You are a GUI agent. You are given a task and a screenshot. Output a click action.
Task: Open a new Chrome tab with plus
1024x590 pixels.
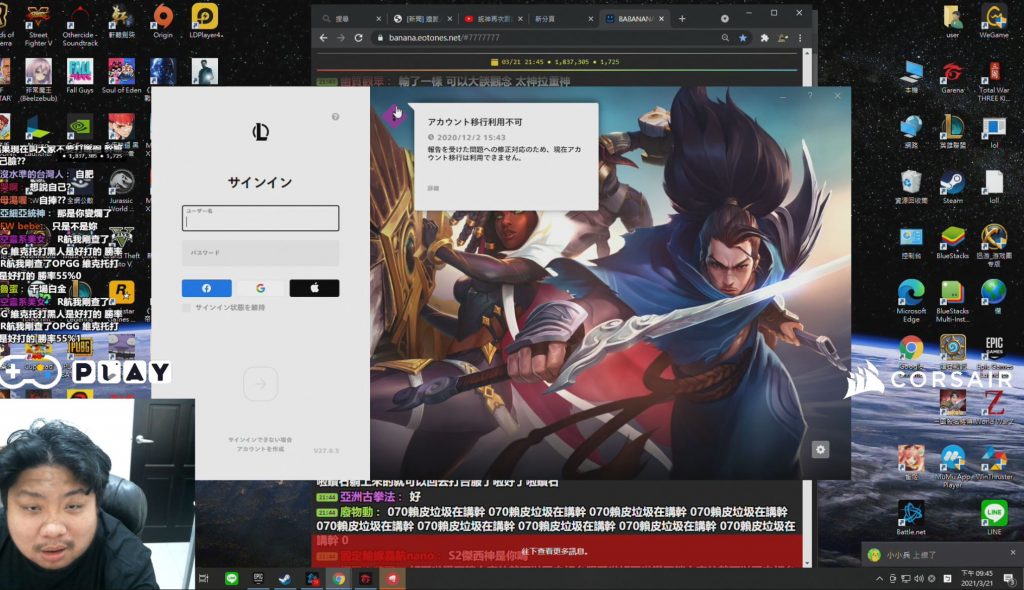tap(682, 19)
